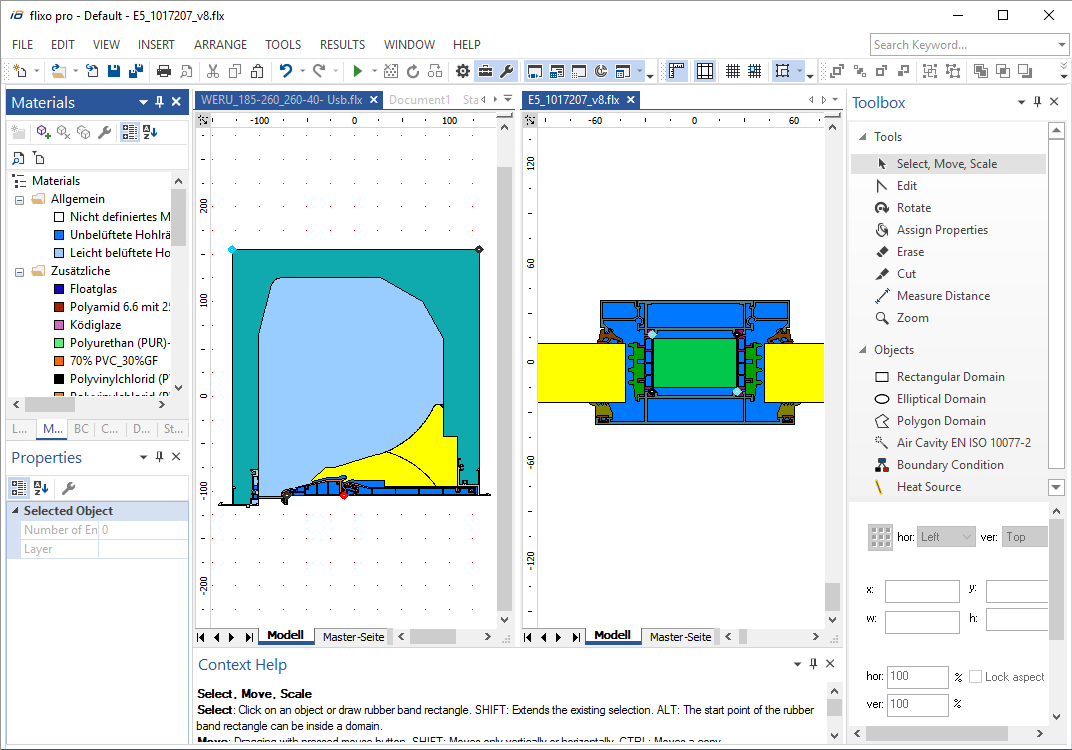
Task: Choose the Measure Distance tool
Action: click(x=942, y=296)
